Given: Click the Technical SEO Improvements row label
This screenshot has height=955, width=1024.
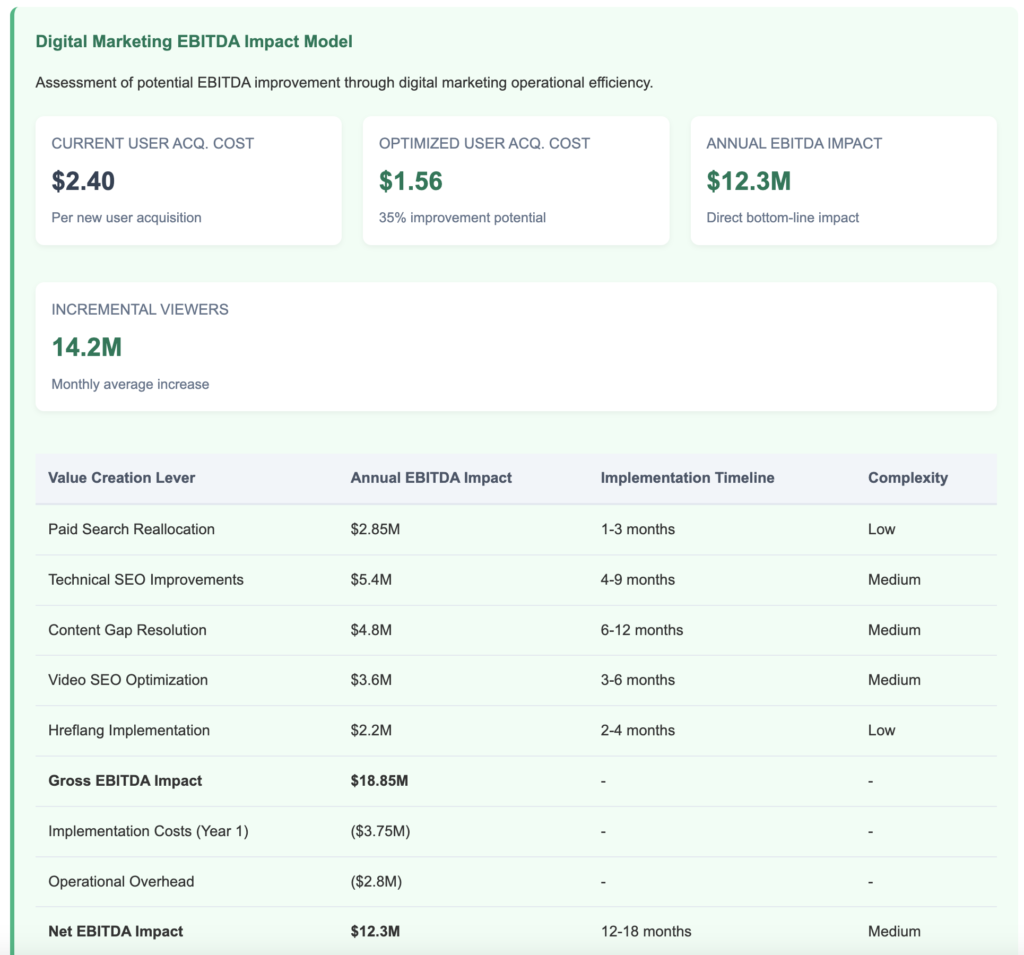Looking at the screenshot, I should point(145,580).
